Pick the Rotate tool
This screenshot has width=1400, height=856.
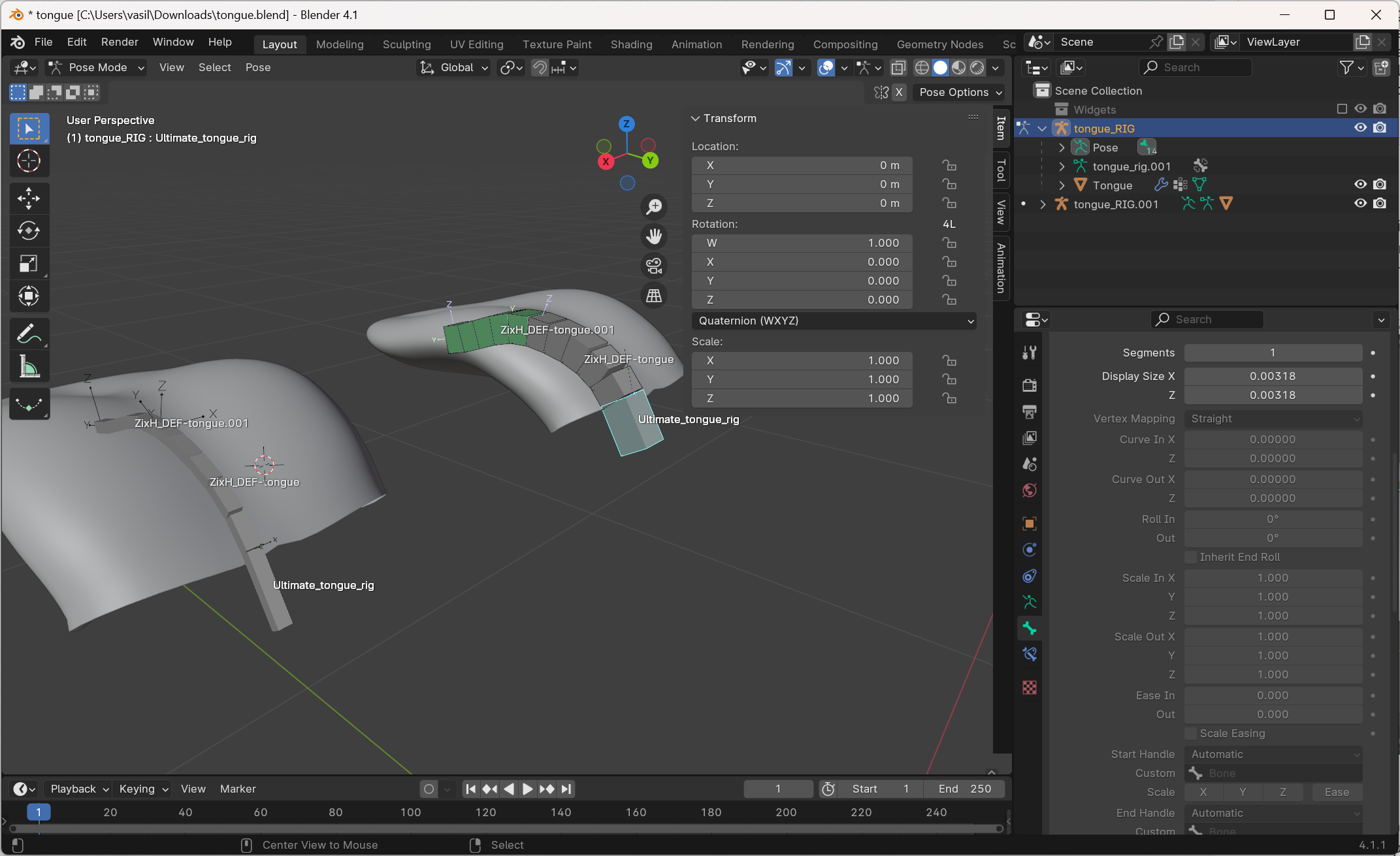[x=29, y=231]
